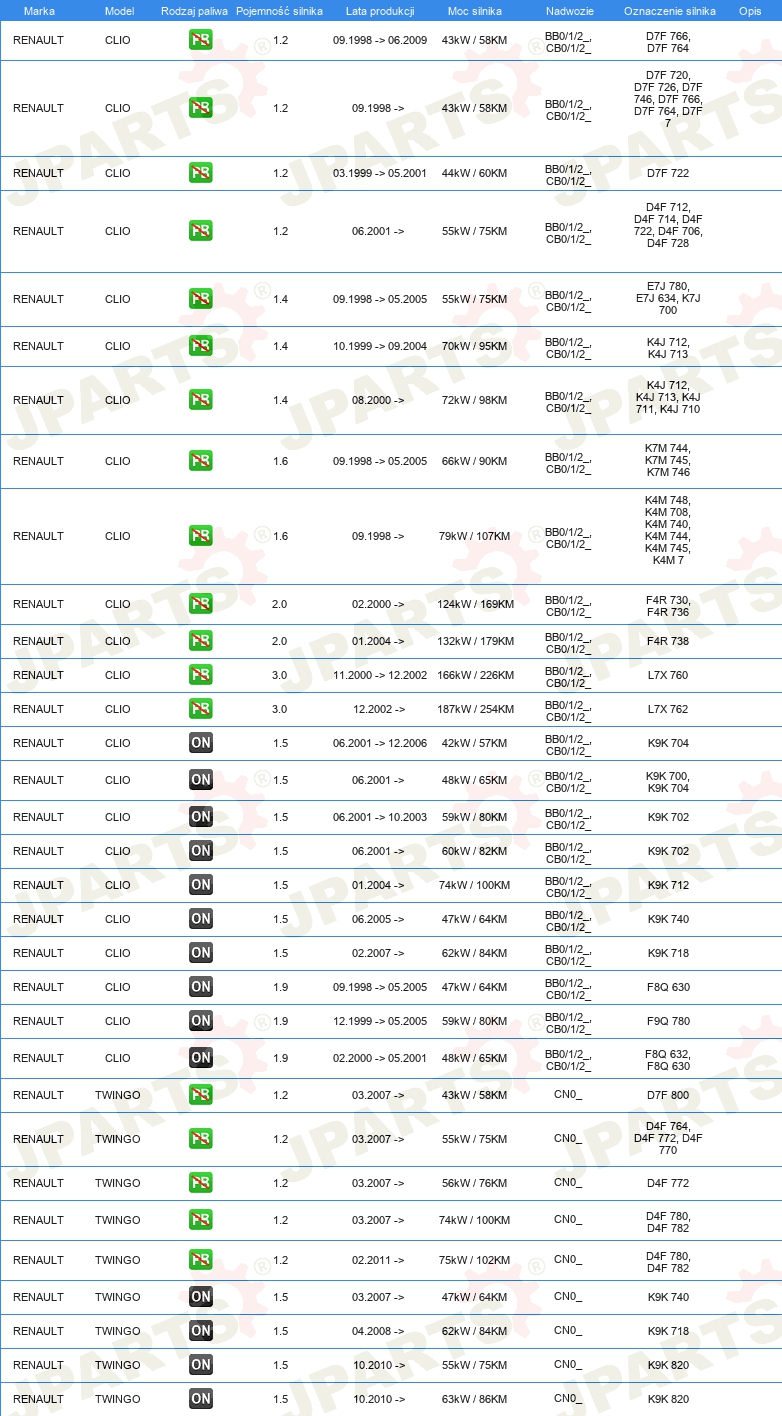The height and width of the screenshot is (1416, 782).
Task: Click the Moc silnika column header
Action: [x=474, y=10]
